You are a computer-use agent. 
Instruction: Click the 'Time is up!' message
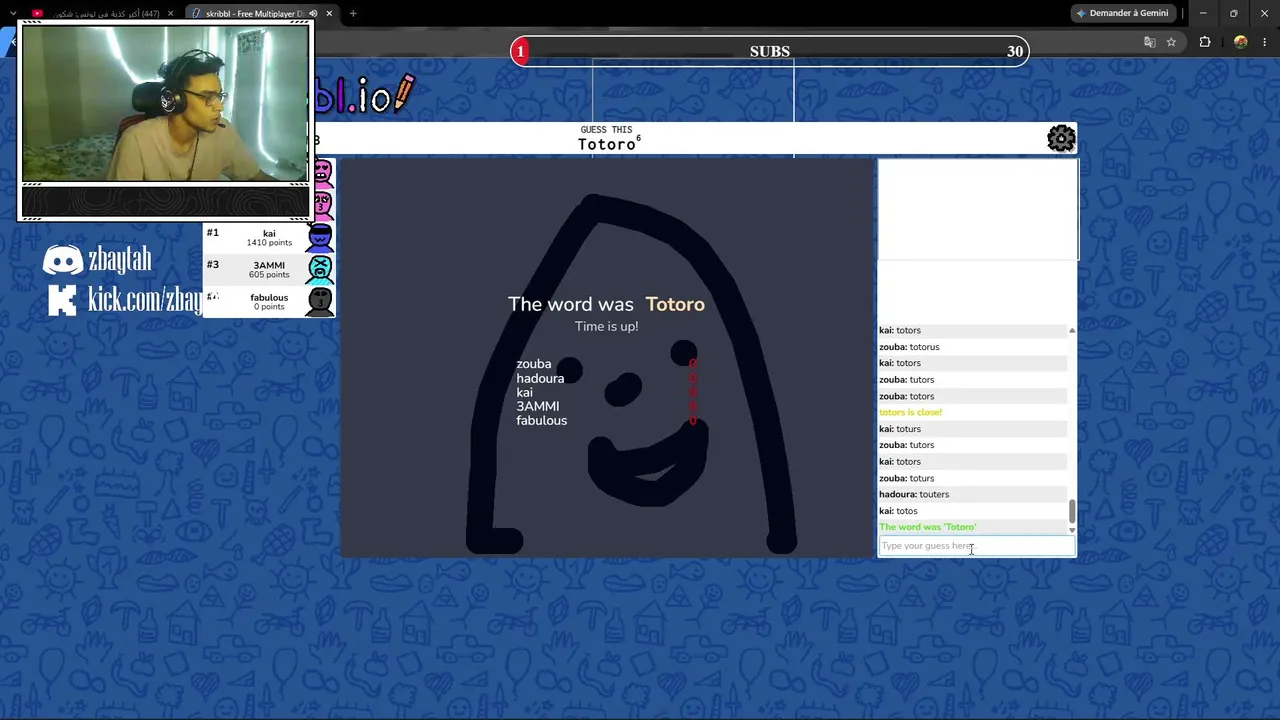[x=606, y=327]
